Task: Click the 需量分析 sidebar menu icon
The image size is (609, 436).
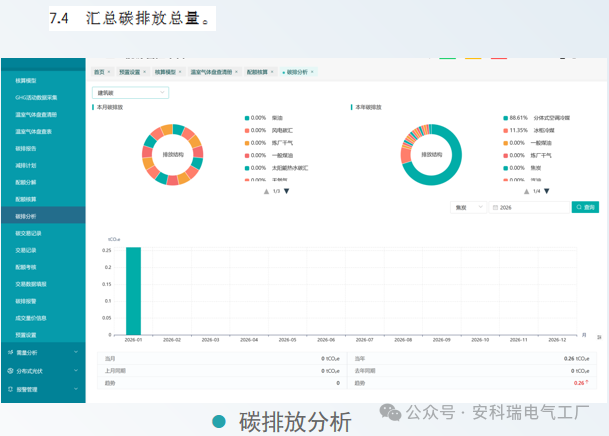Action: click(9, 352)
